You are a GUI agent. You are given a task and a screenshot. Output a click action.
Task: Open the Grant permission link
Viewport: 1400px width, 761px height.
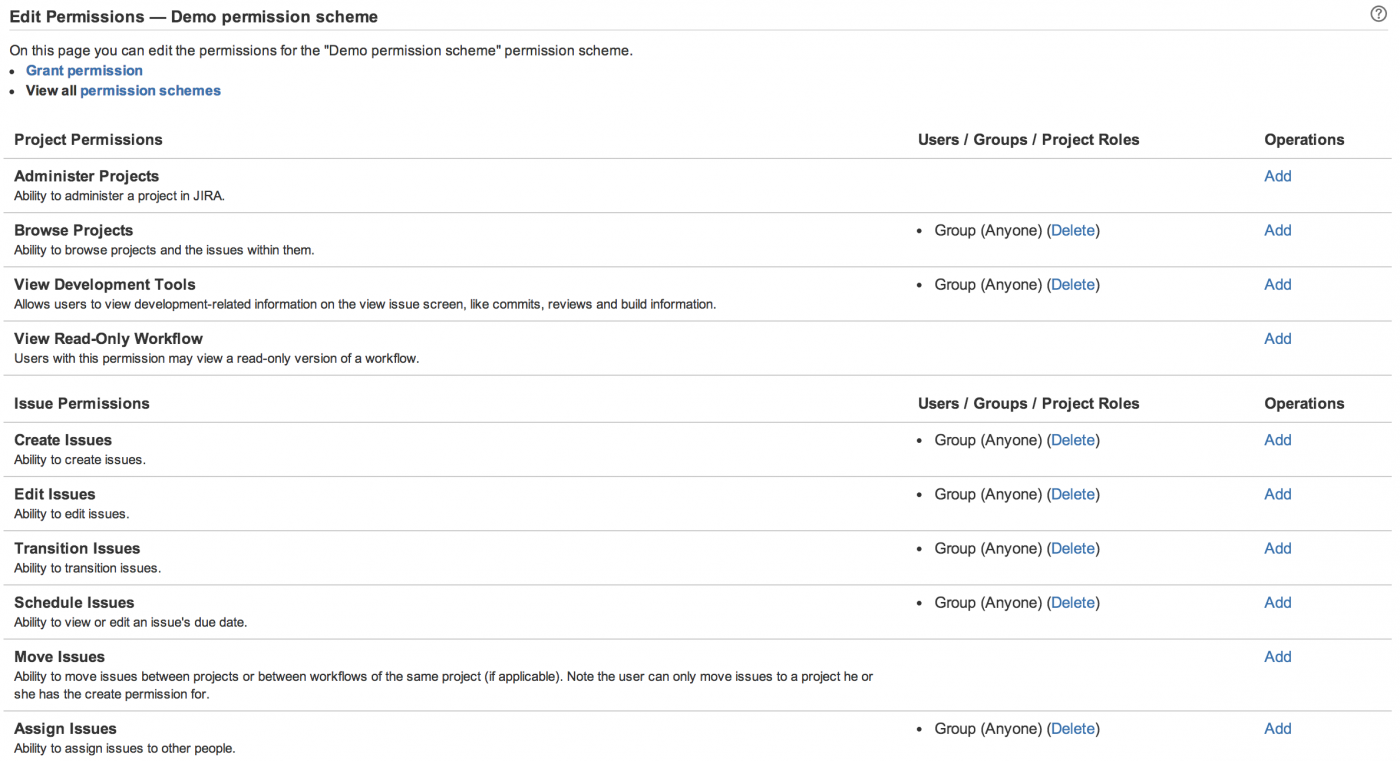tap(84, 71)
